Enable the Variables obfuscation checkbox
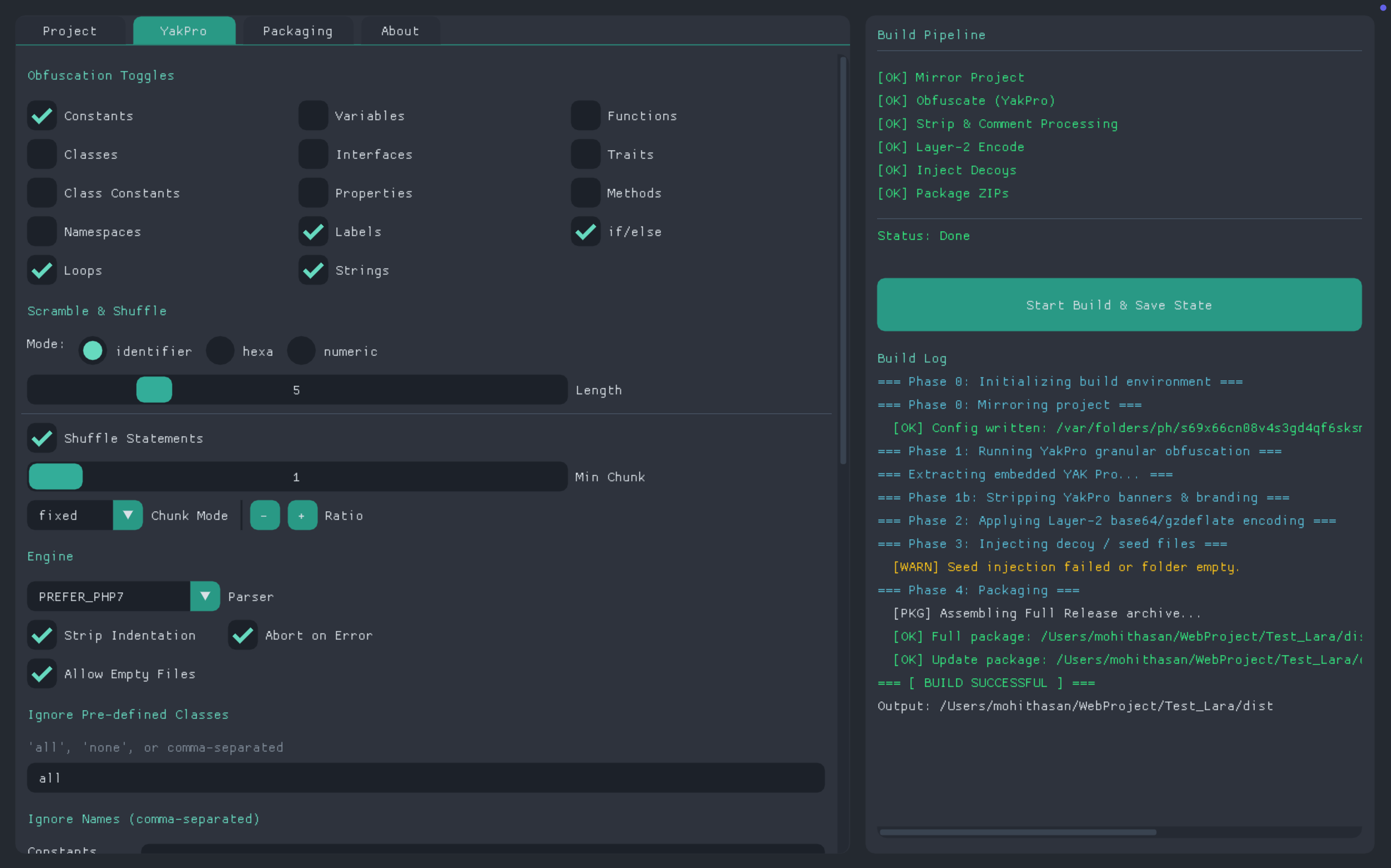Screen dimensions: 1391x868 tap(313, 116)
